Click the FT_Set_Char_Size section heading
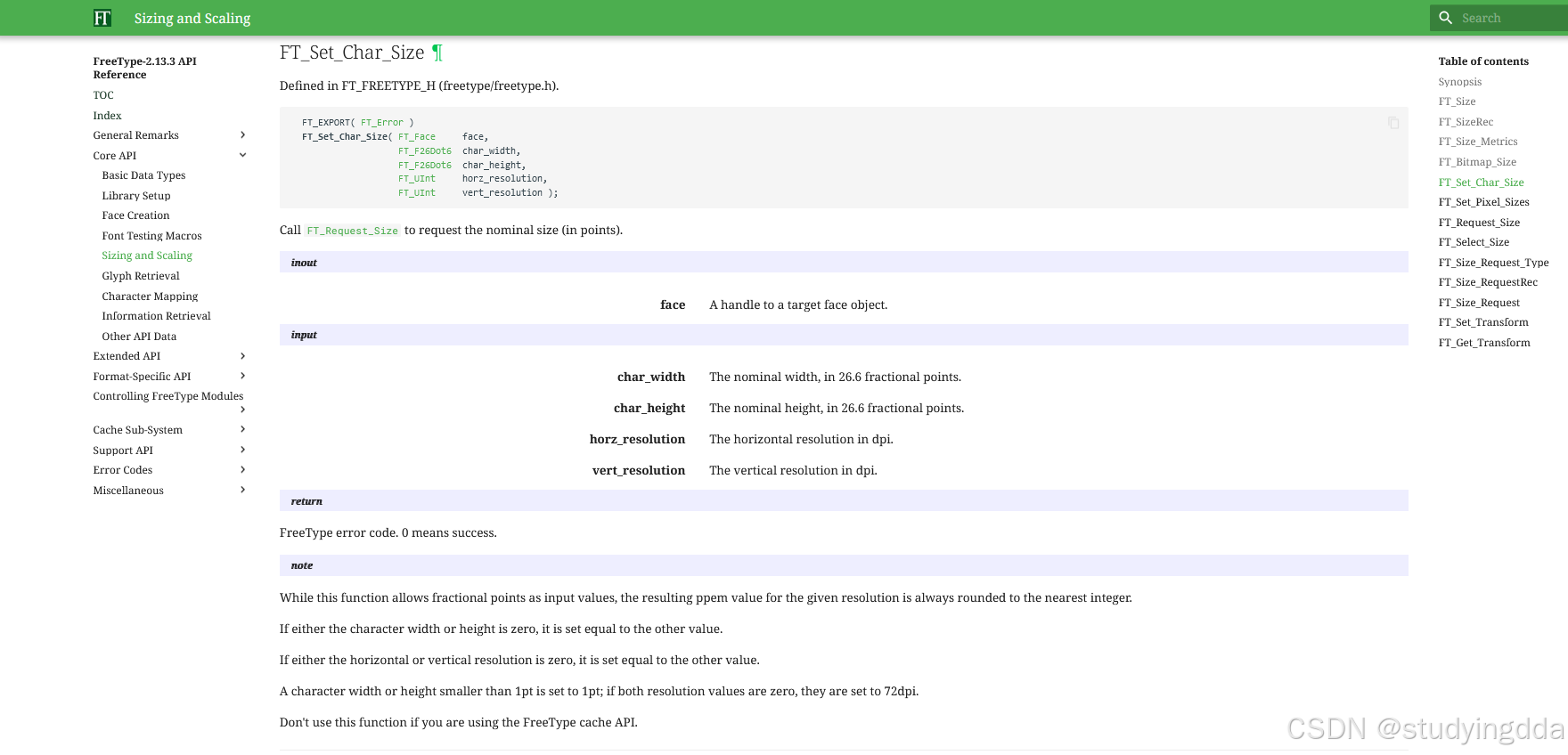 pyautogui.click(x=352, y=53)
